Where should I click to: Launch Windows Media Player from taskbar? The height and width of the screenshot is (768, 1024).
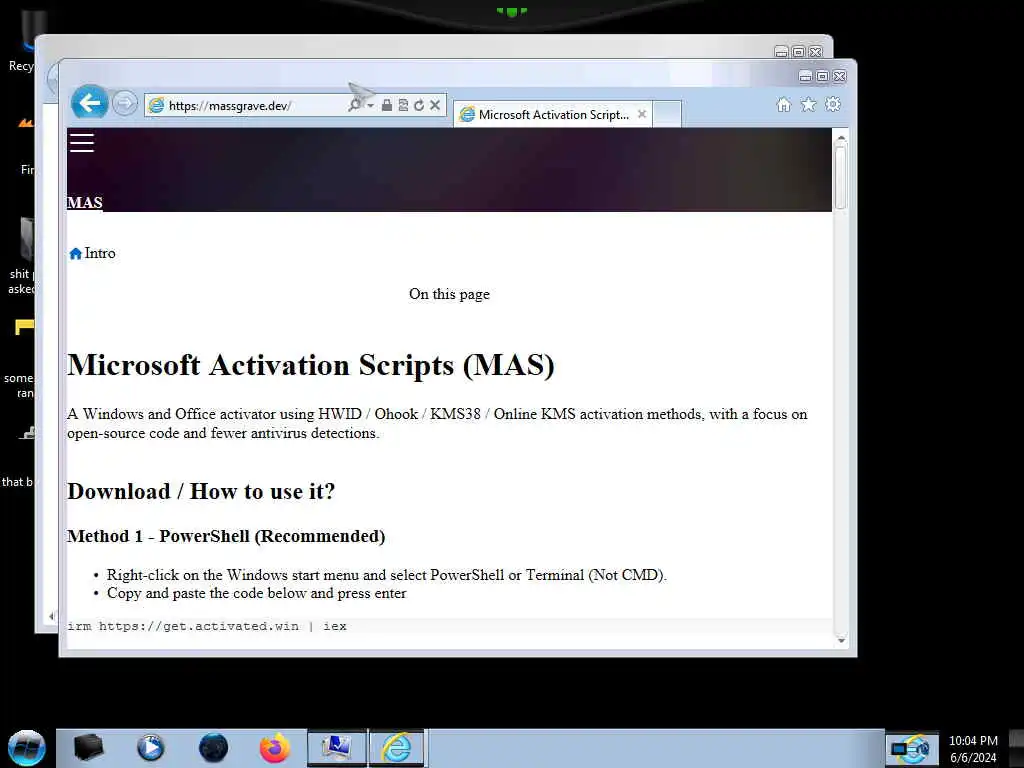coord(150,748)
